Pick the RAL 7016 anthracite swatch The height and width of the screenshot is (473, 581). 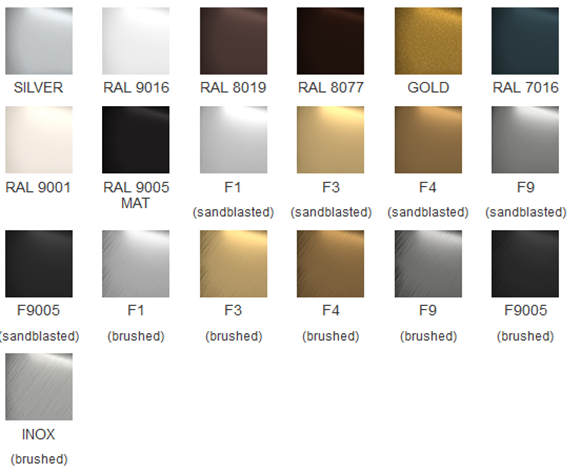pos(525,41)
